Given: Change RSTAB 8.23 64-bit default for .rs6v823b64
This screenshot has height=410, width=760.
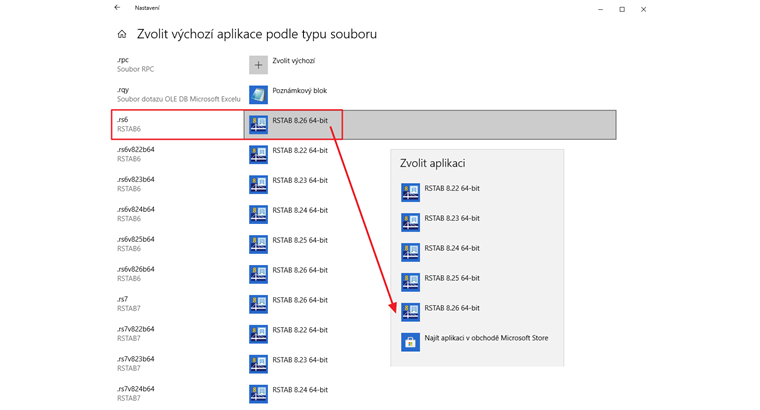Looking at the screenshot, I should pos(300,180).
